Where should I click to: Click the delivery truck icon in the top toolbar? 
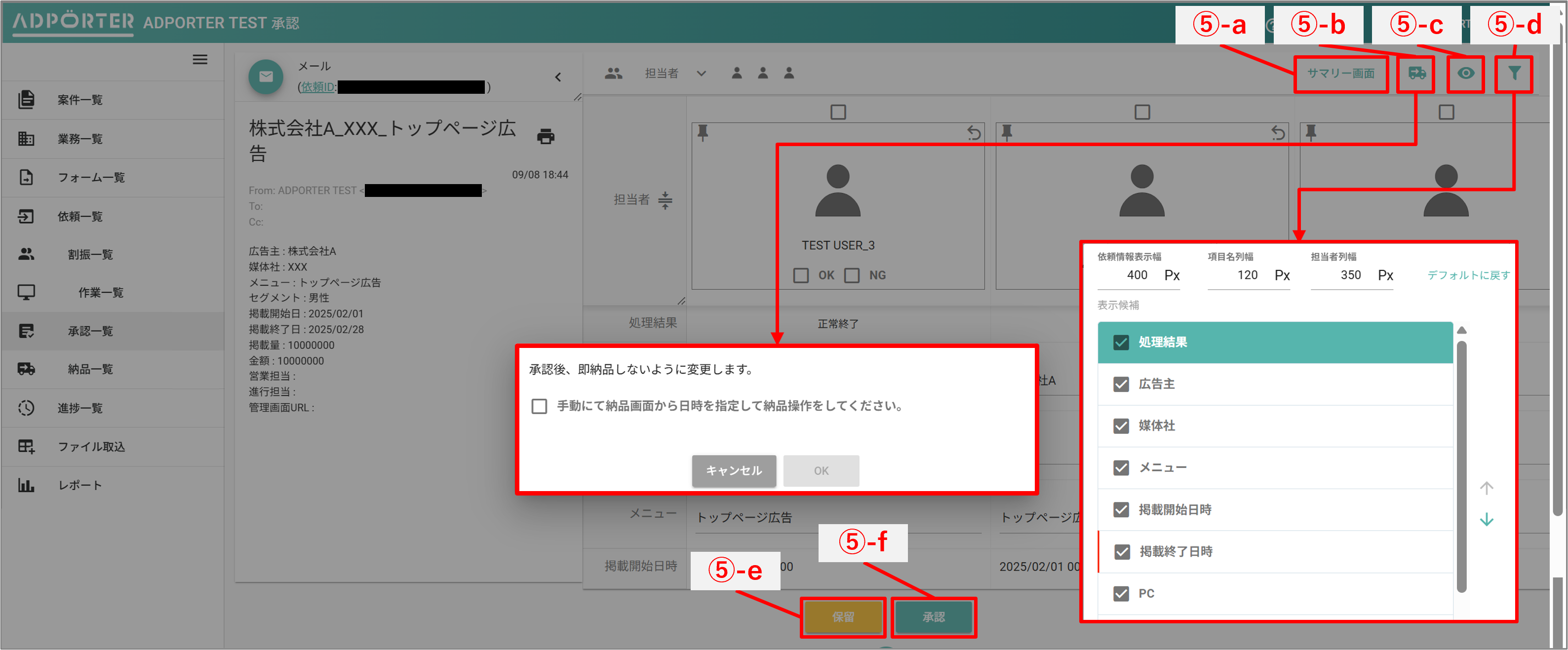pyautogui.click(x=1416, y=73)
